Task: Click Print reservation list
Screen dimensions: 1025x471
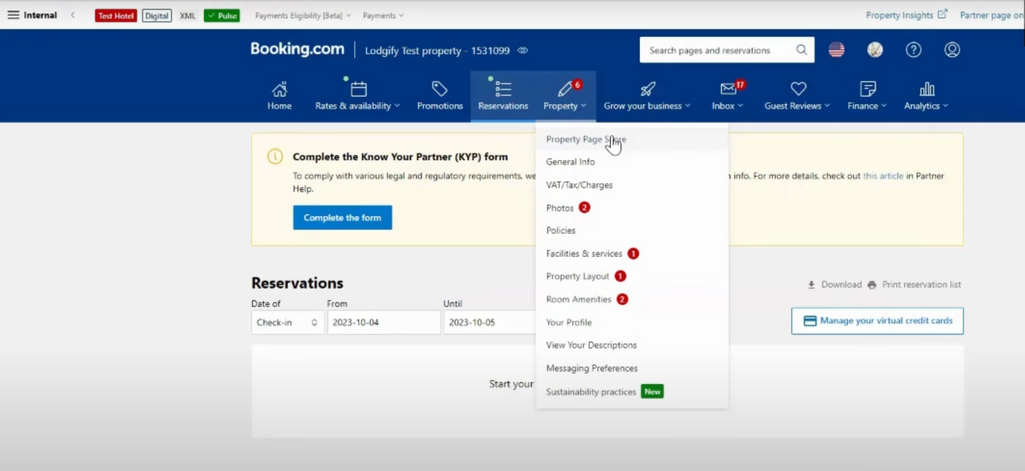Action: coord(915,285)
